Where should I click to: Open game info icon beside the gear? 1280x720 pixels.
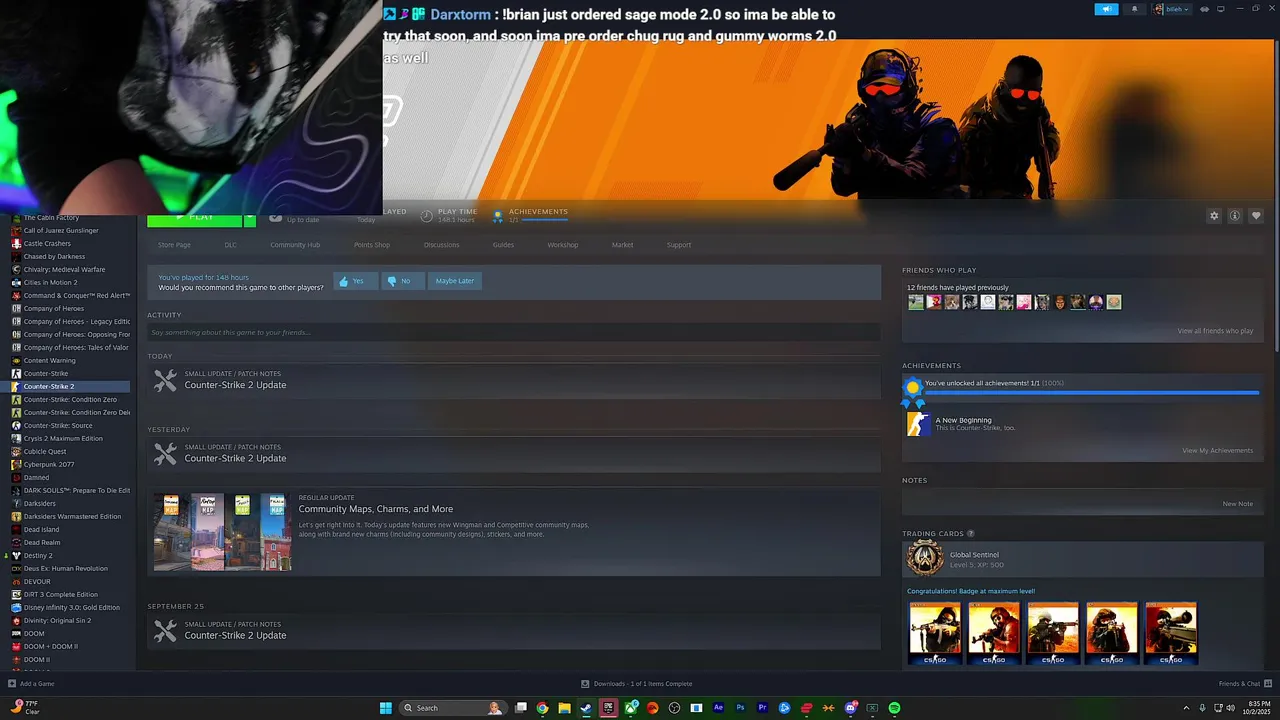1235,216
